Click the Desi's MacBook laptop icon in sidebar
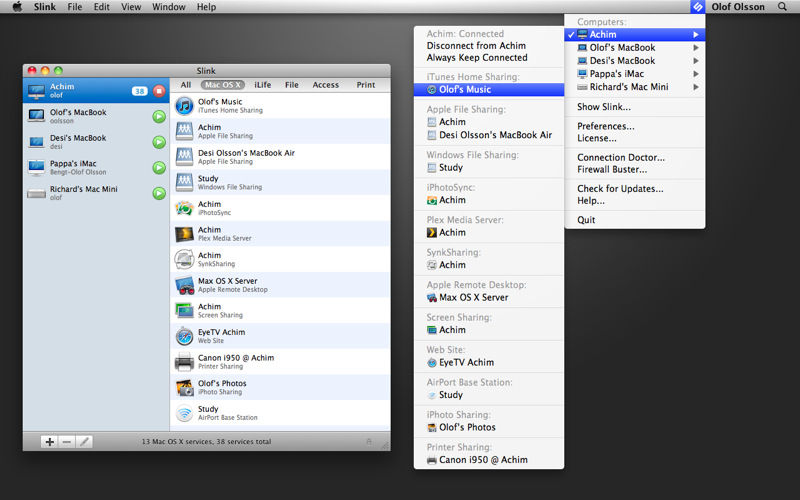800x500 pixels. 36,142
